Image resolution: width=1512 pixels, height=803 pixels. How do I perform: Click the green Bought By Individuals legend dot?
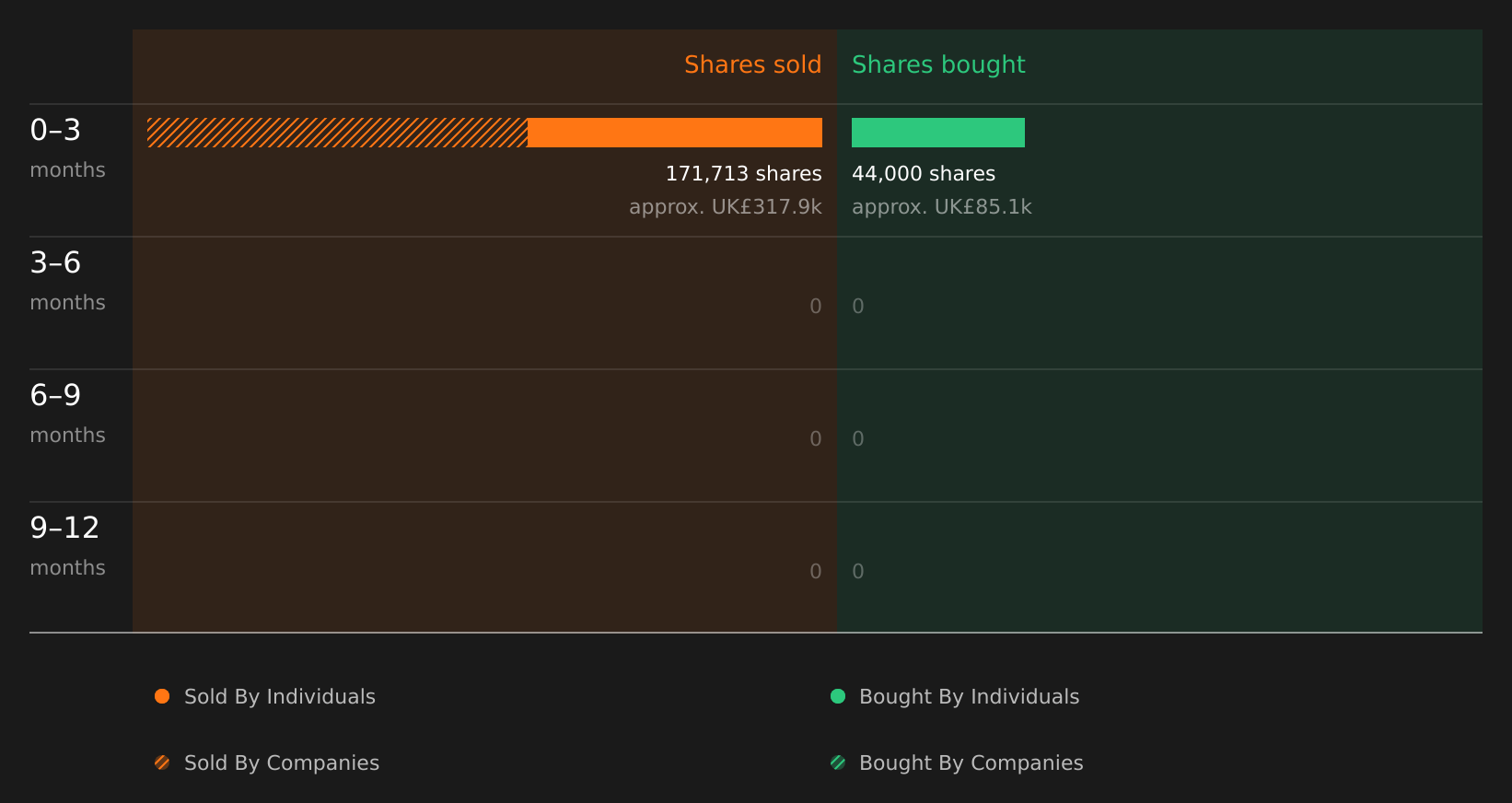(x=838, y=696)
